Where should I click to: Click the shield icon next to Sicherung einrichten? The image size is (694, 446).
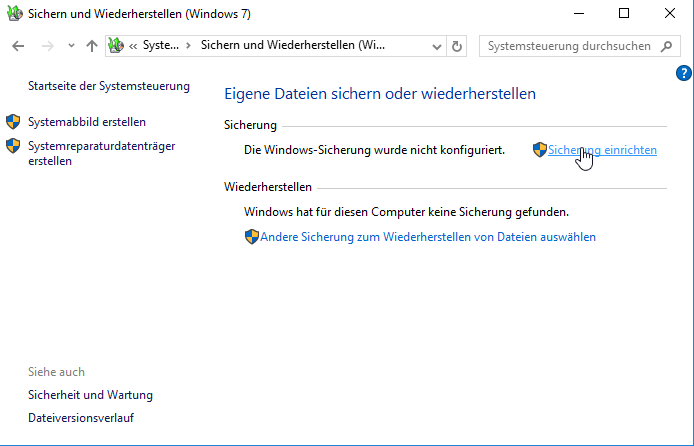tap(540, 150)
